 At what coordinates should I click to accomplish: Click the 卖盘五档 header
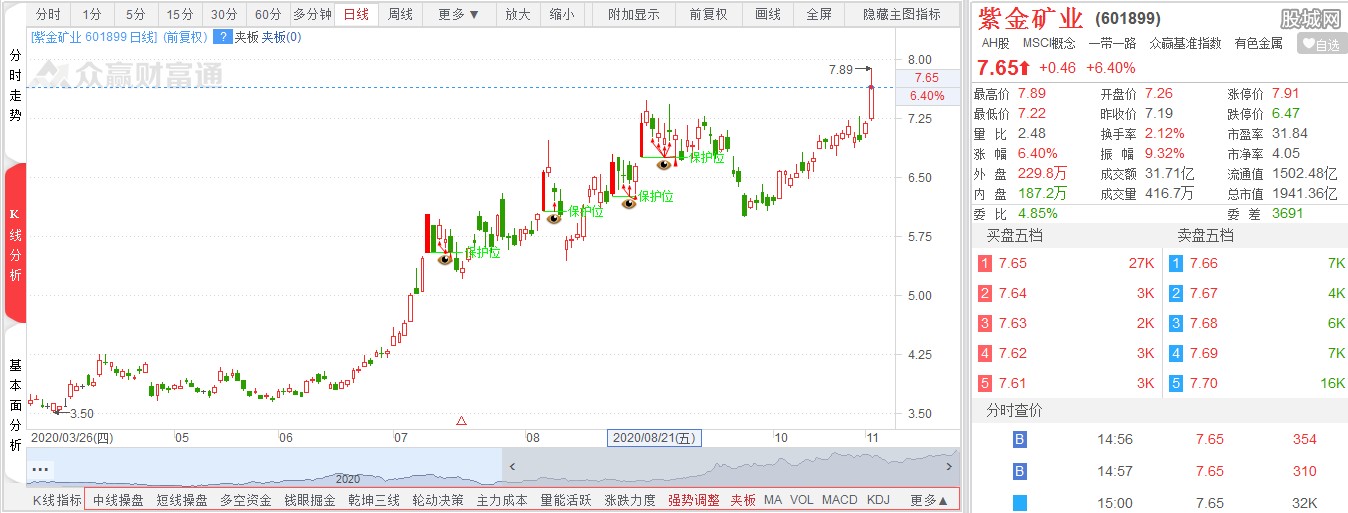[1205, 236]
